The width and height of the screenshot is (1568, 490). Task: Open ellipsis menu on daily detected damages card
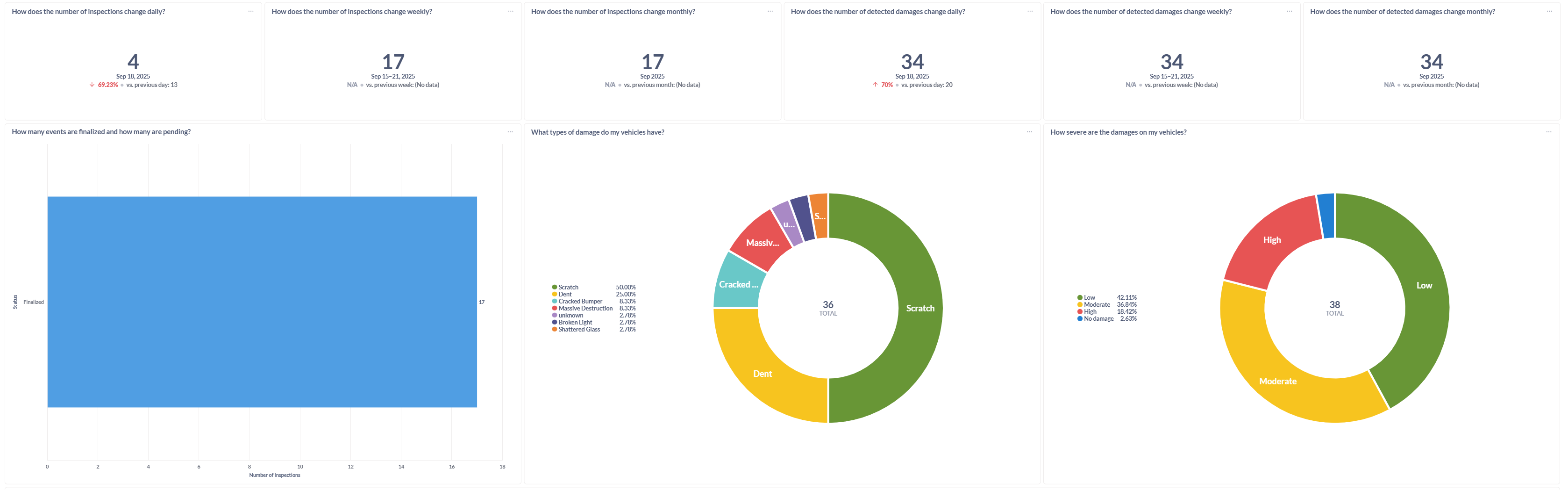[x=1029, y=12]
